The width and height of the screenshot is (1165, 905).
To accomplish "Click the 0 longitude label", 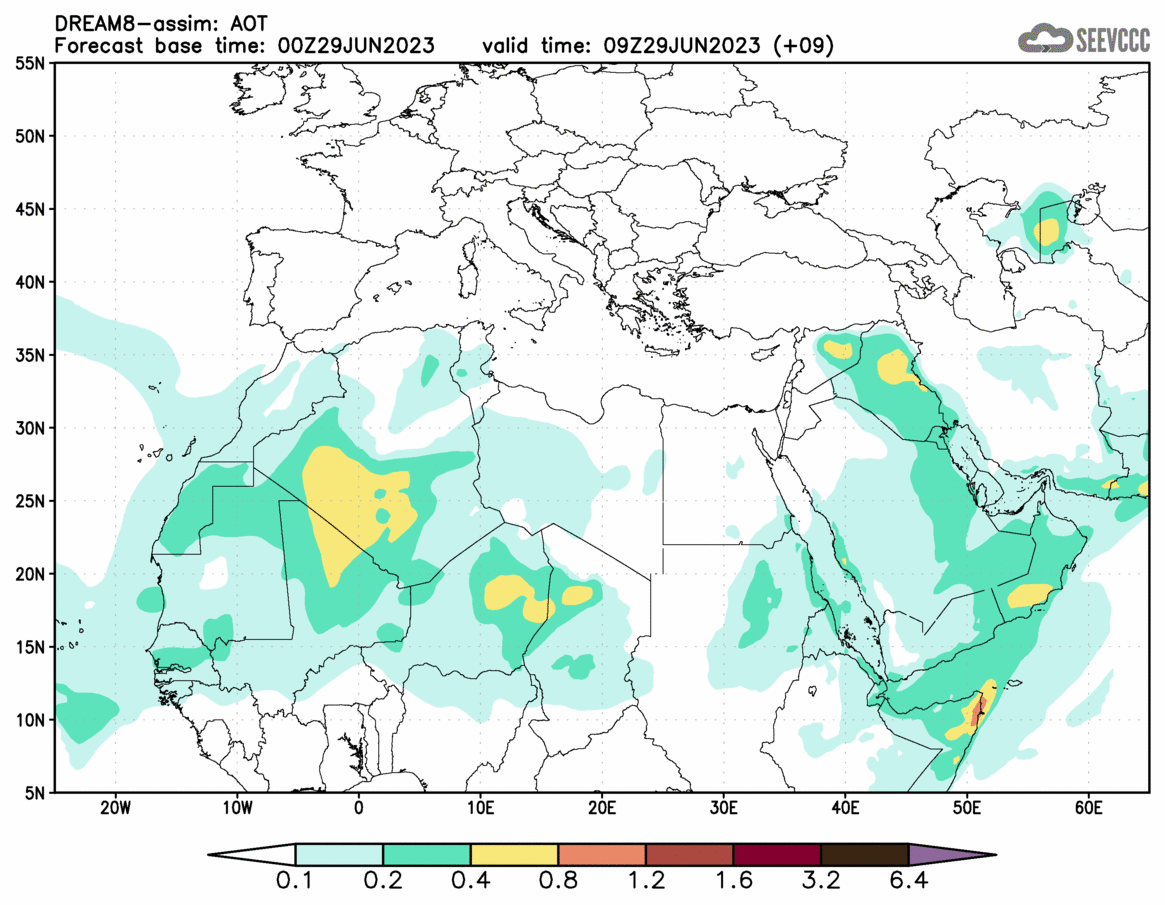I will 359,808.
